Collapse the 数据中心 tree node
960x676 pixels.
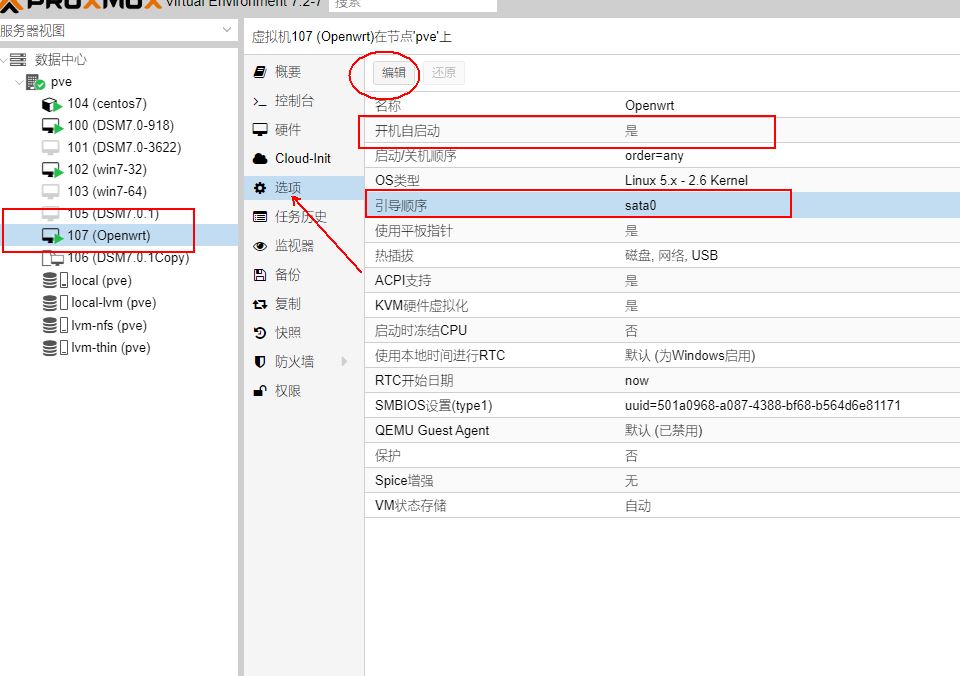(4, 60)
